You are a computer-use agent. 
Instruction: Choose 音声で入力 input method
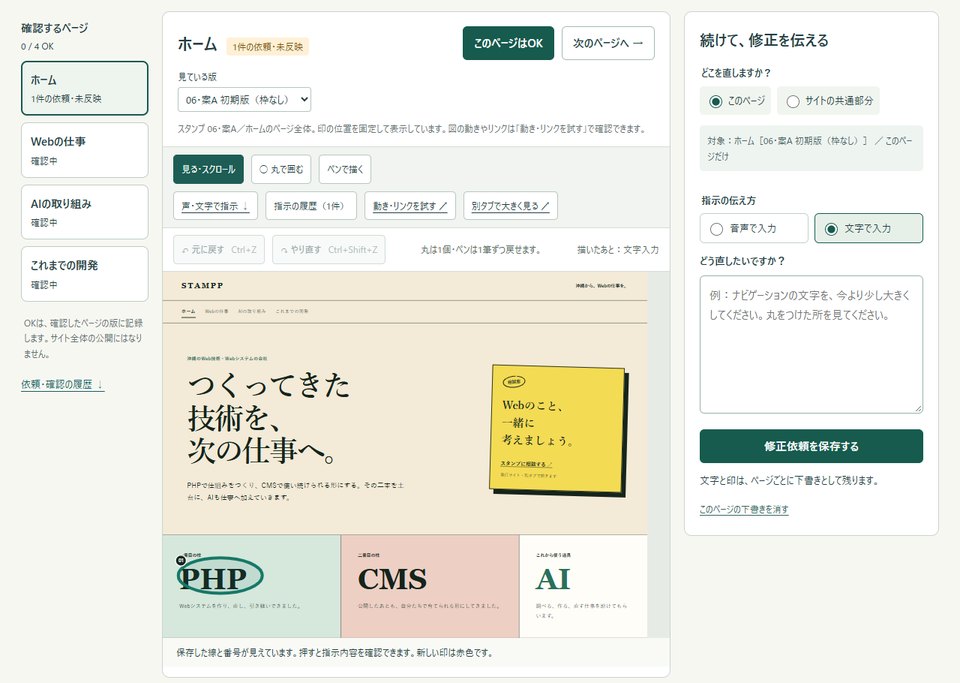click(754, 228)
